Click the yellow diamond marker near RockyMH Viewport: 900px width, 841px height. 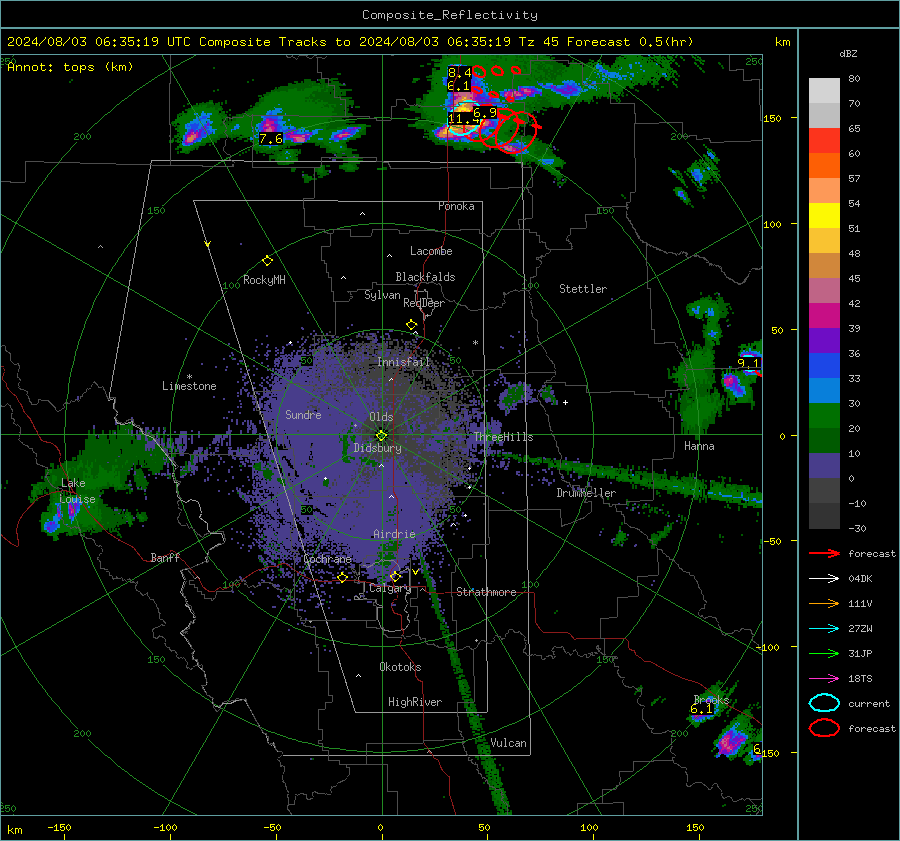(267, 261)
